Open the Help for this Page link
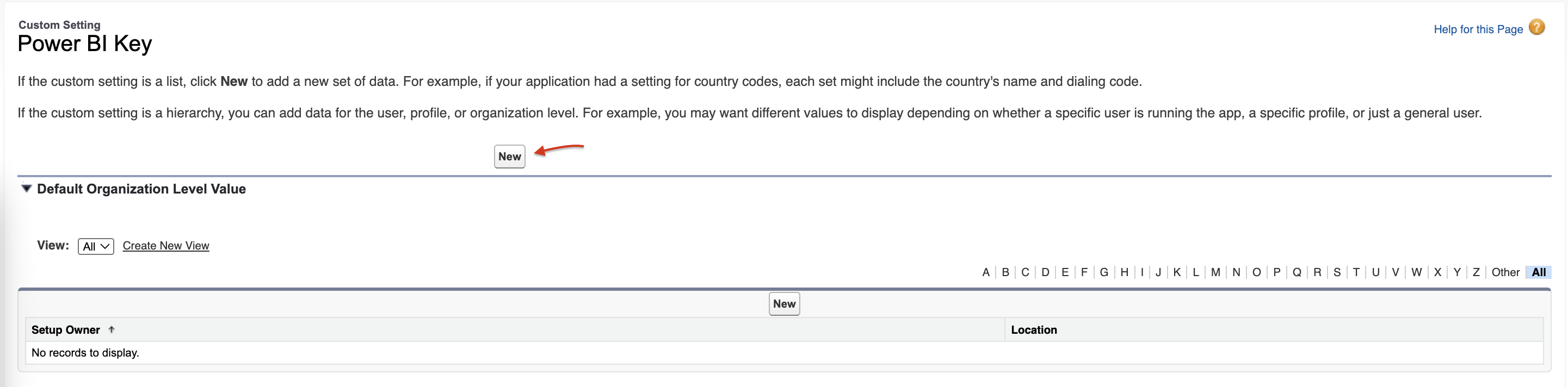This screenshot has height=387, width=1568. tap(1477, 29)
